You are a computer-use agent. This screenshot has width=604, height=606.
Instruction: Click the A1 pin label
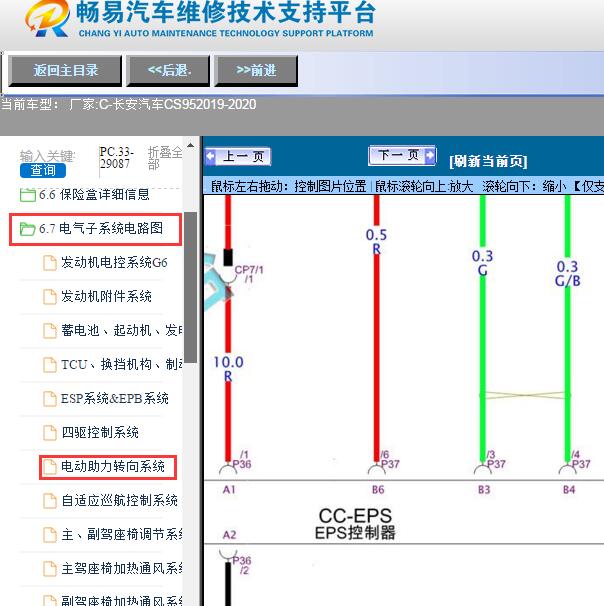(x=229, y=490)
